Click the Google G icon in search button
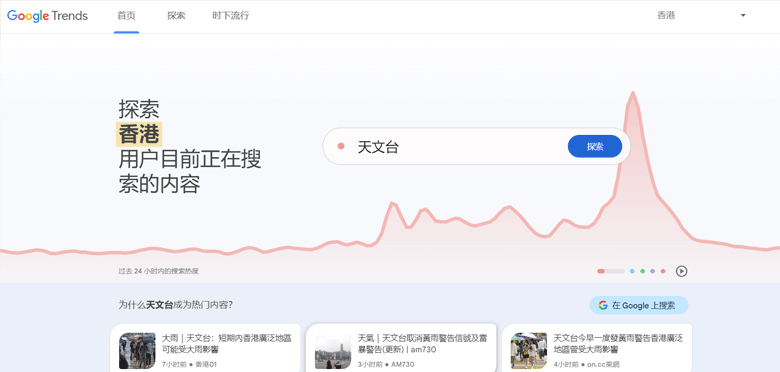 603,305
